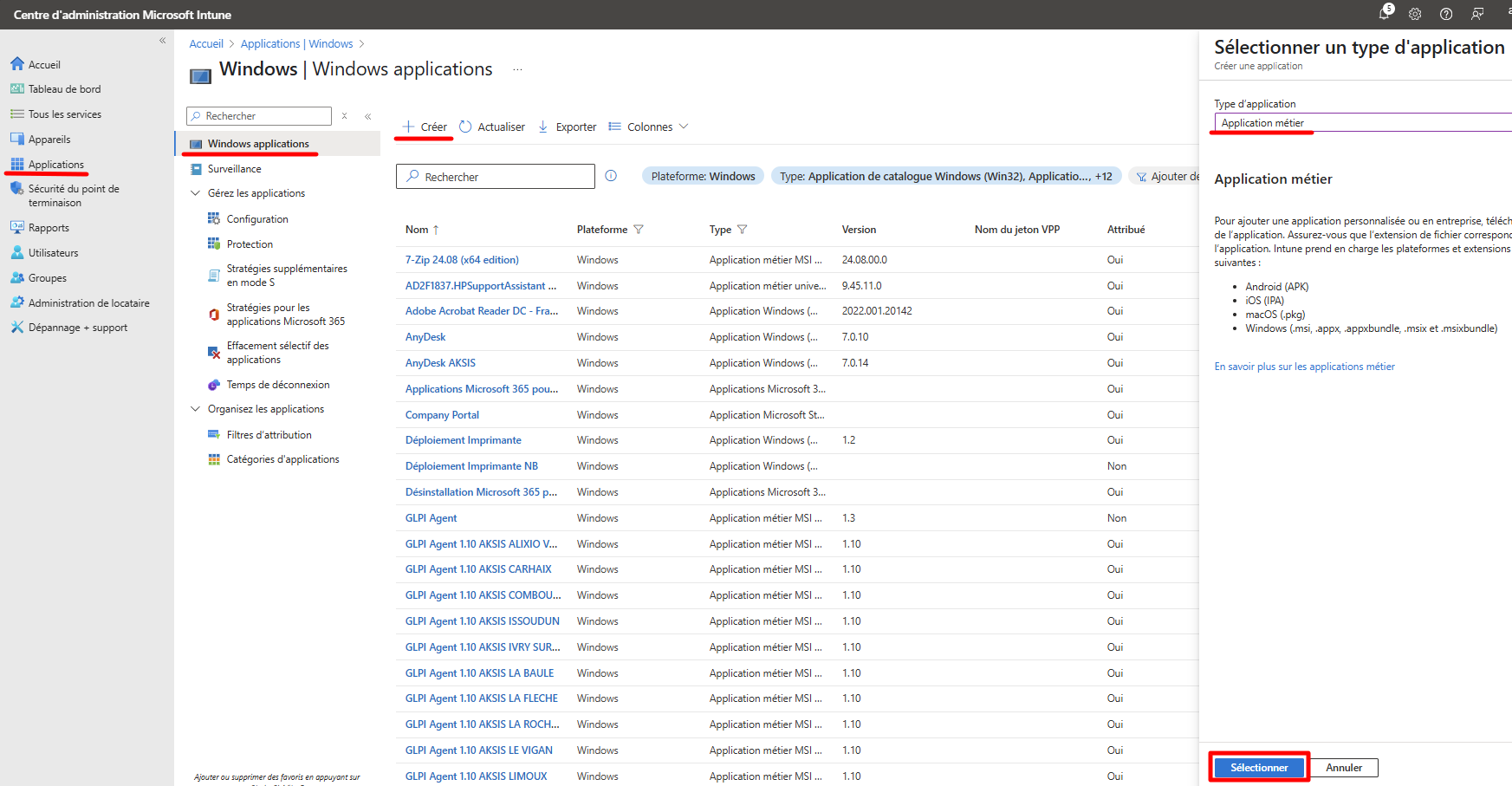The height and width of the screenshot is (786, 1512).
Task: Collapse the Gérez les applications section
Action: point(195,193)
